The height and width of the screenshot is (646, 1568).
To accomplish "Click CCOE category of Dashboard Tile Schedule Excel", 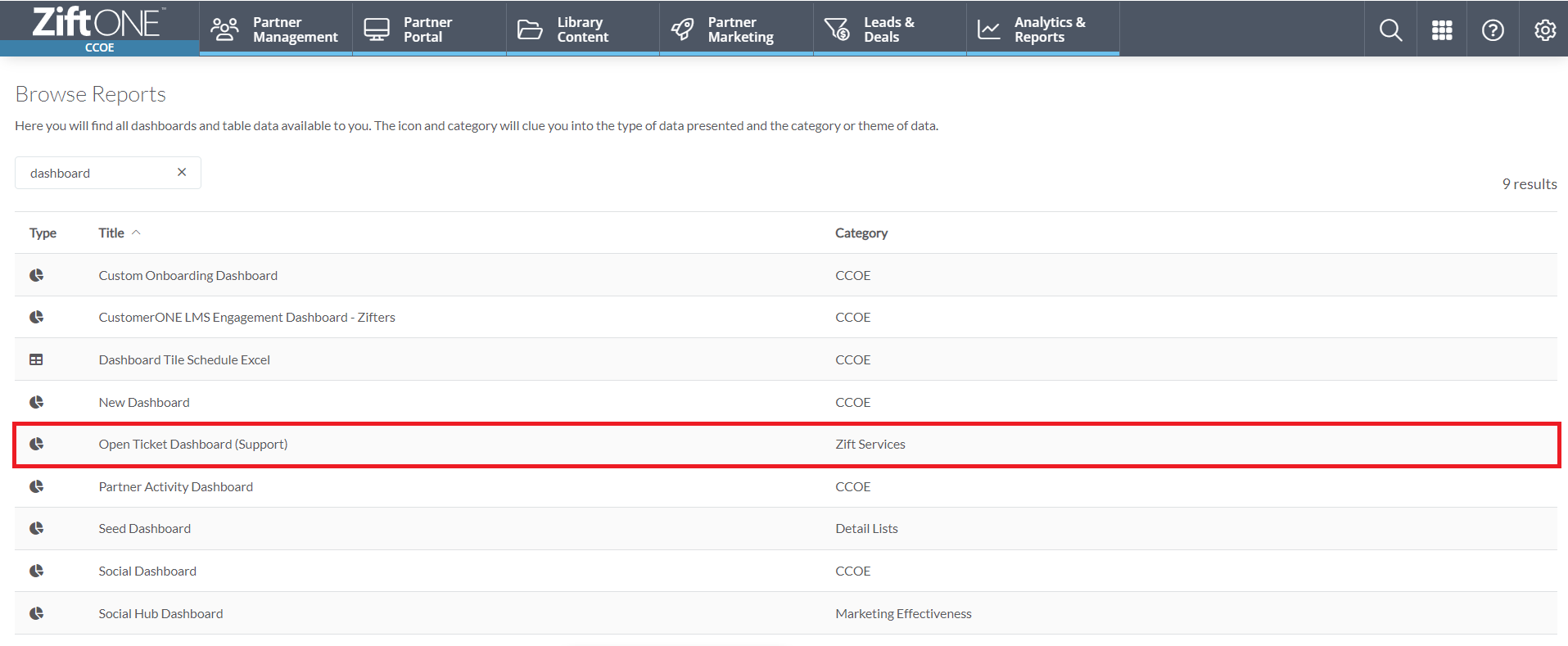I will pos(852,359).
